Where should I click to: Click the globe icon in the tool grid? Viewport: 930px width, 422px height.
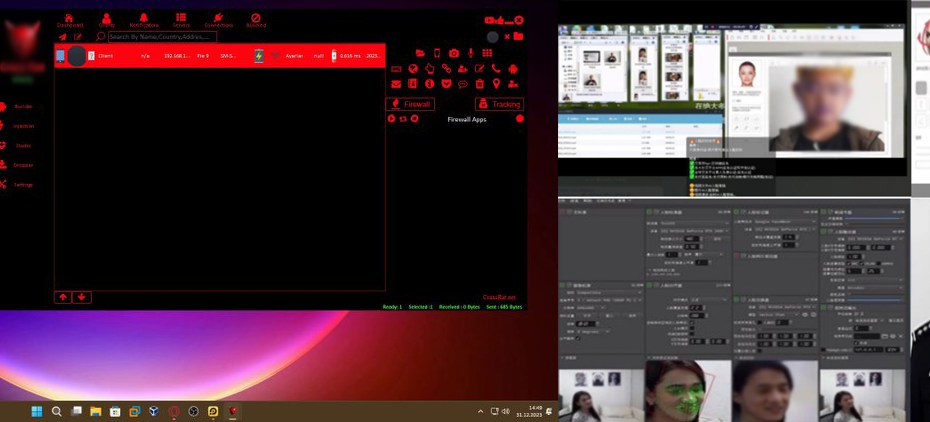[413, 69]
